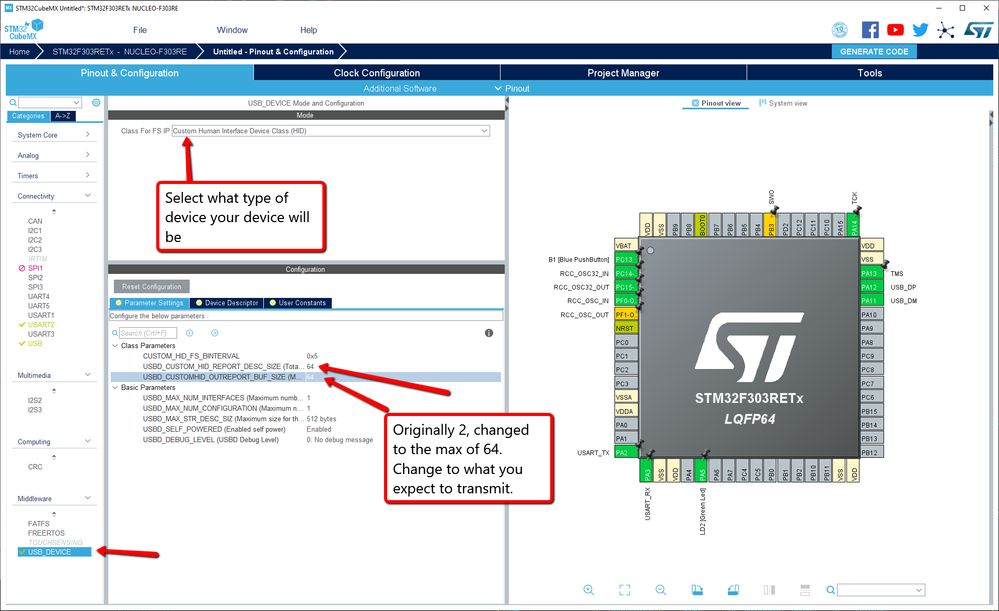Rotate chip view counter-clockwise
999x611 pixels.
coord(733,590)
